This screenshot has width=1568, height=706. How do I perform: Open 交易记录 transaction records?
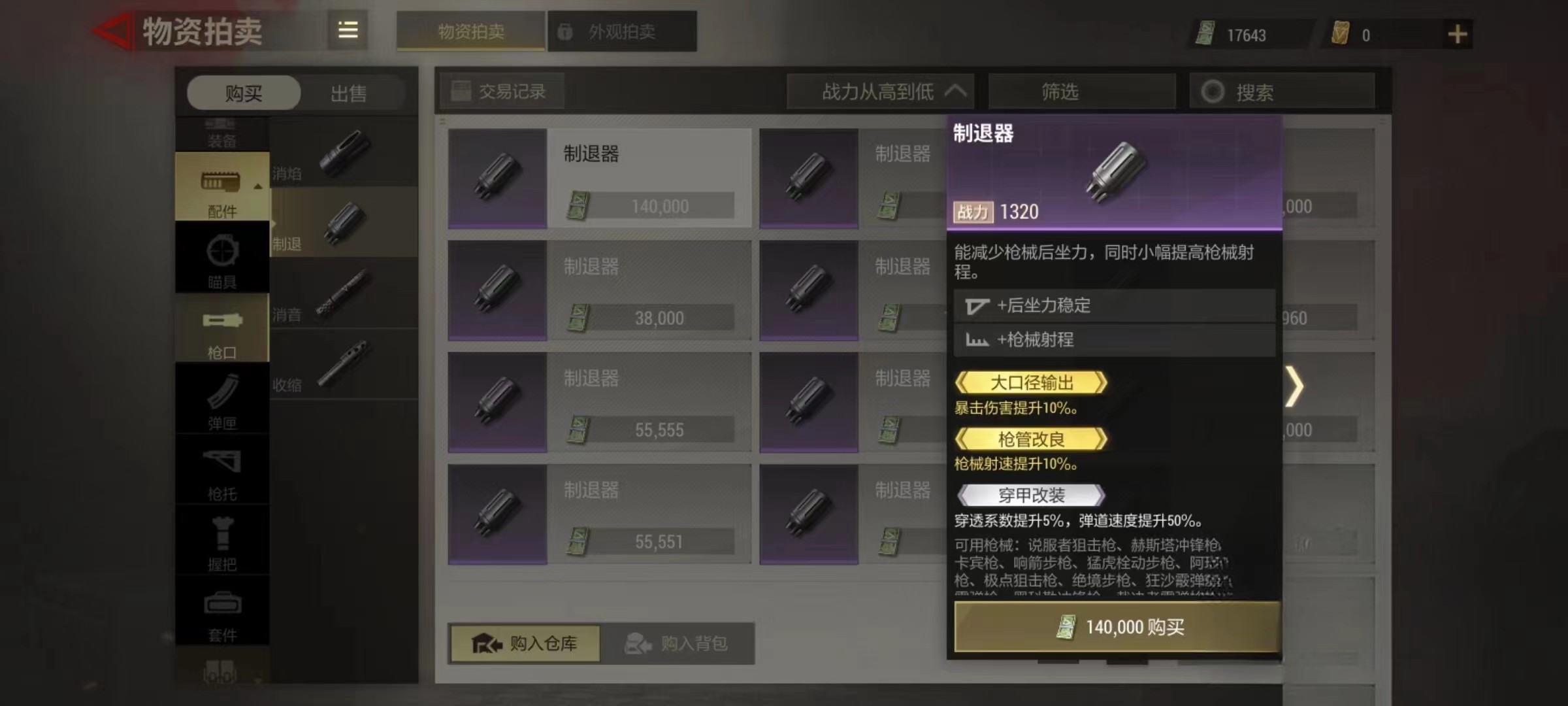tap(501, 92)
